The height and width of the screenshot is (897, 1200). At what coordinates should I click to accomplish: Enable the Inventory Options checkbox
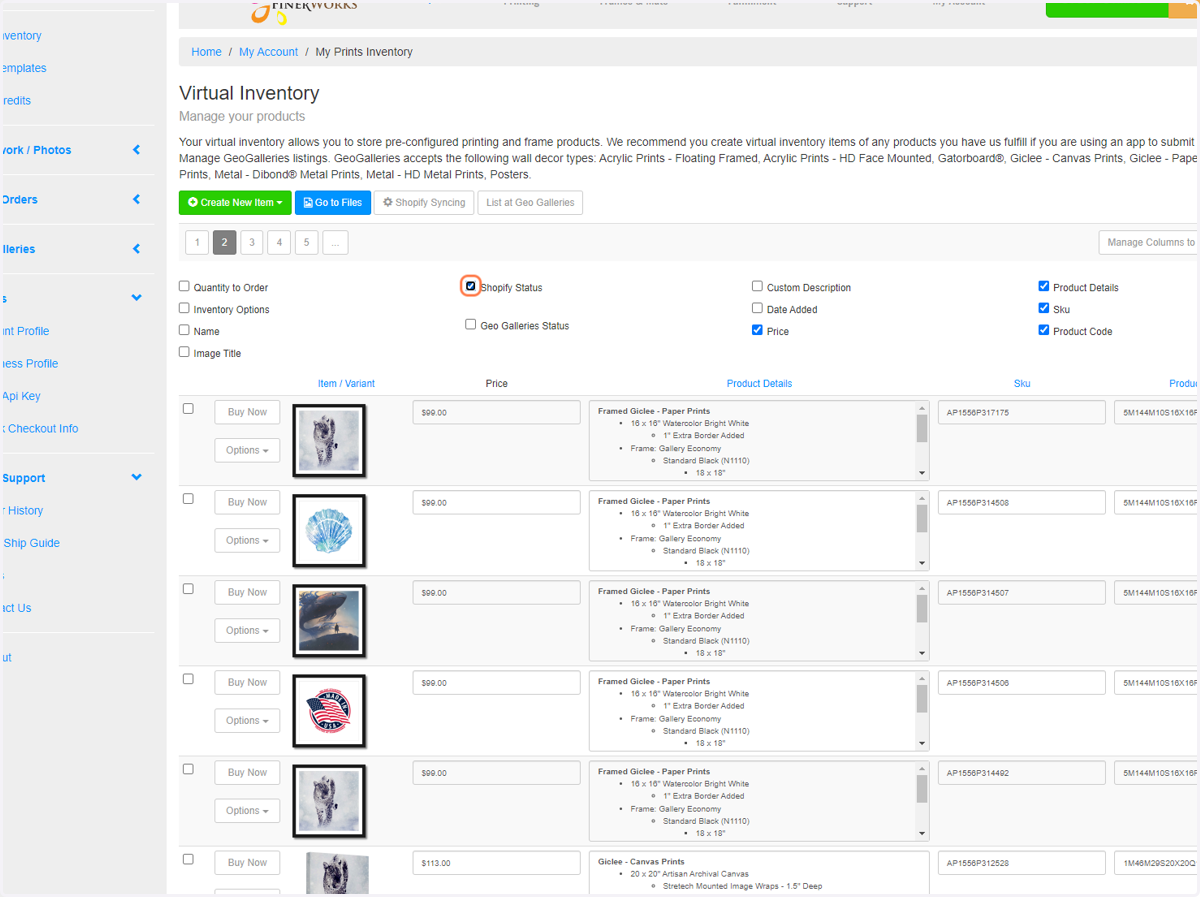pyautogui.click(x=184, y=308)
